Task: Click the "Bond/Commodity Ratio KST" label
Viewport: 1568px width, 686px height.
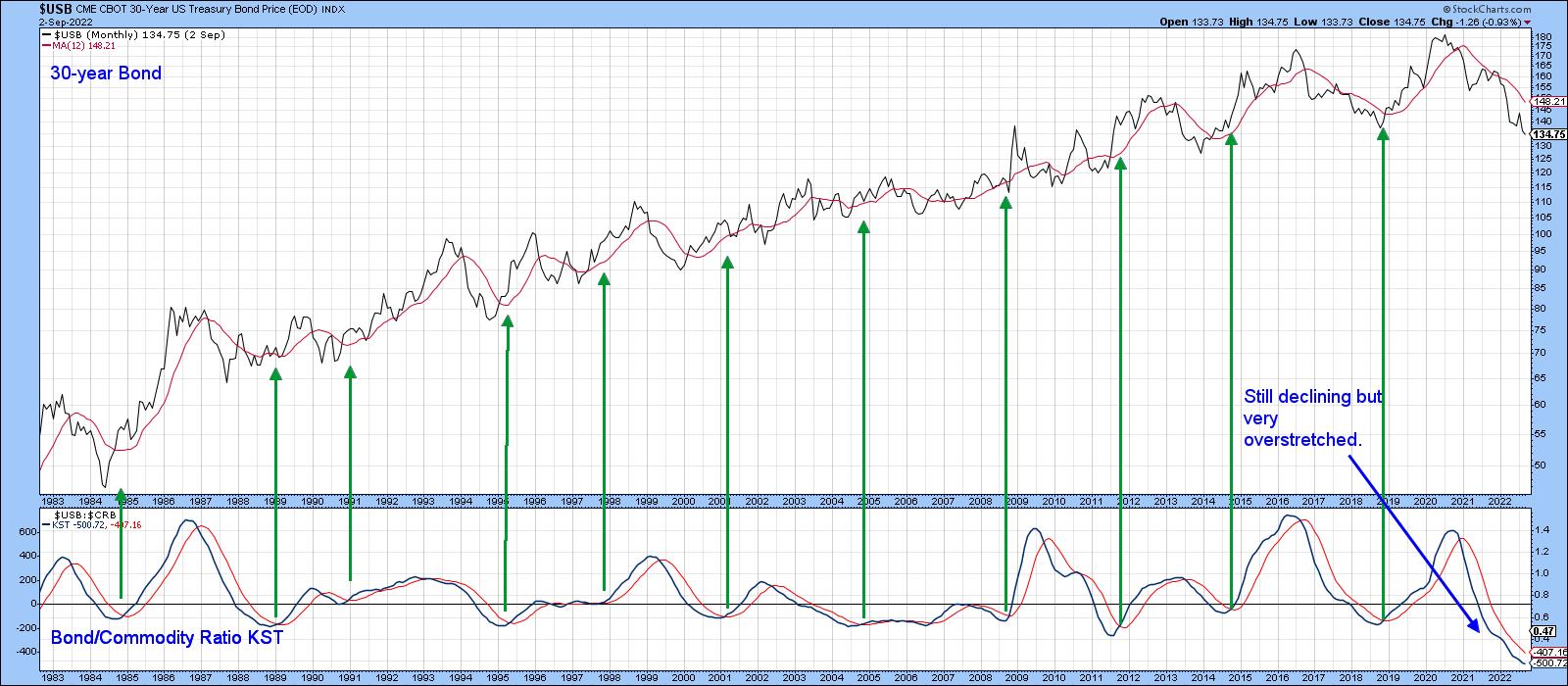Action: (167, 638)
